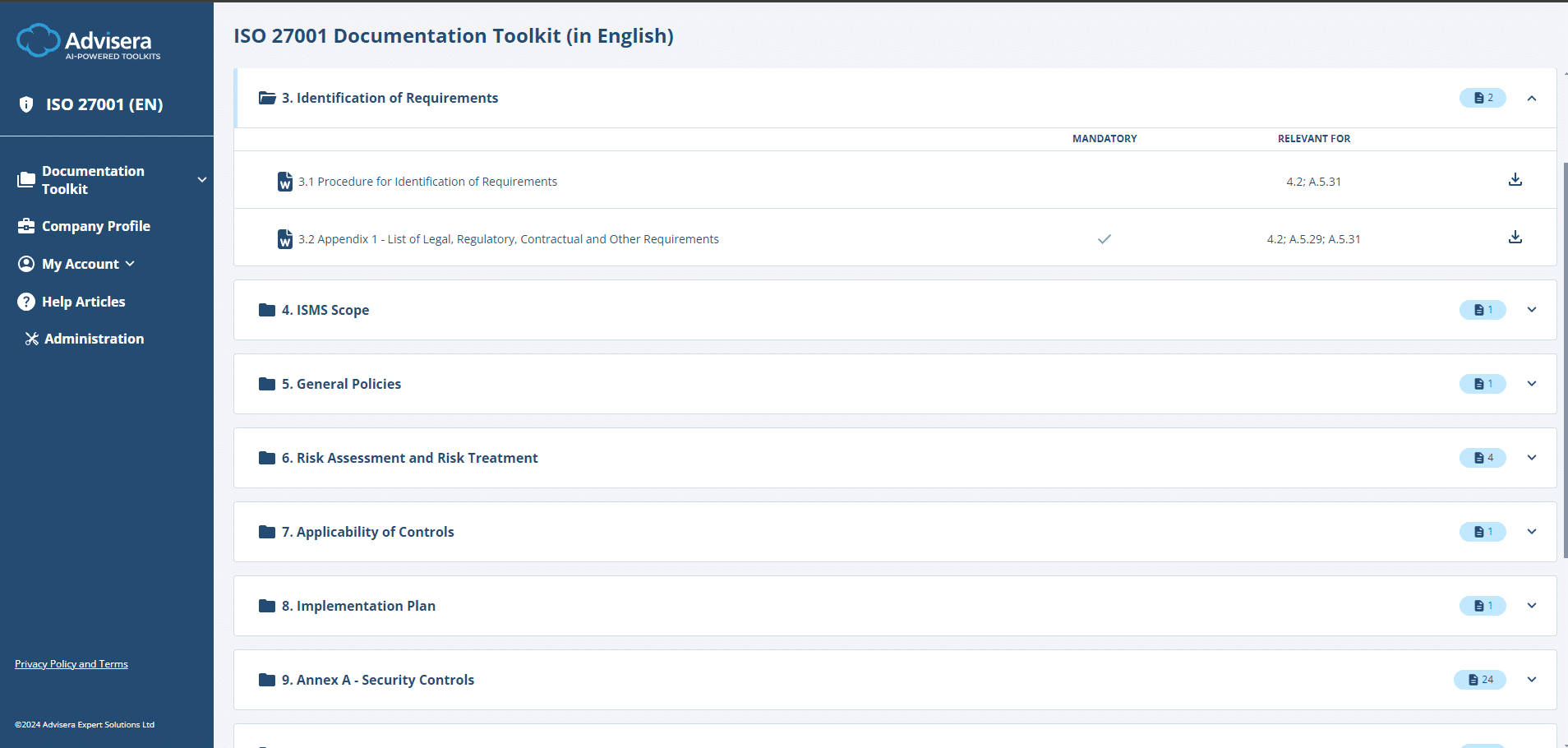Click the Advisera cloud logo
Image resolution: width=1568 pixels, height=748 pixels.
(39, 40)
